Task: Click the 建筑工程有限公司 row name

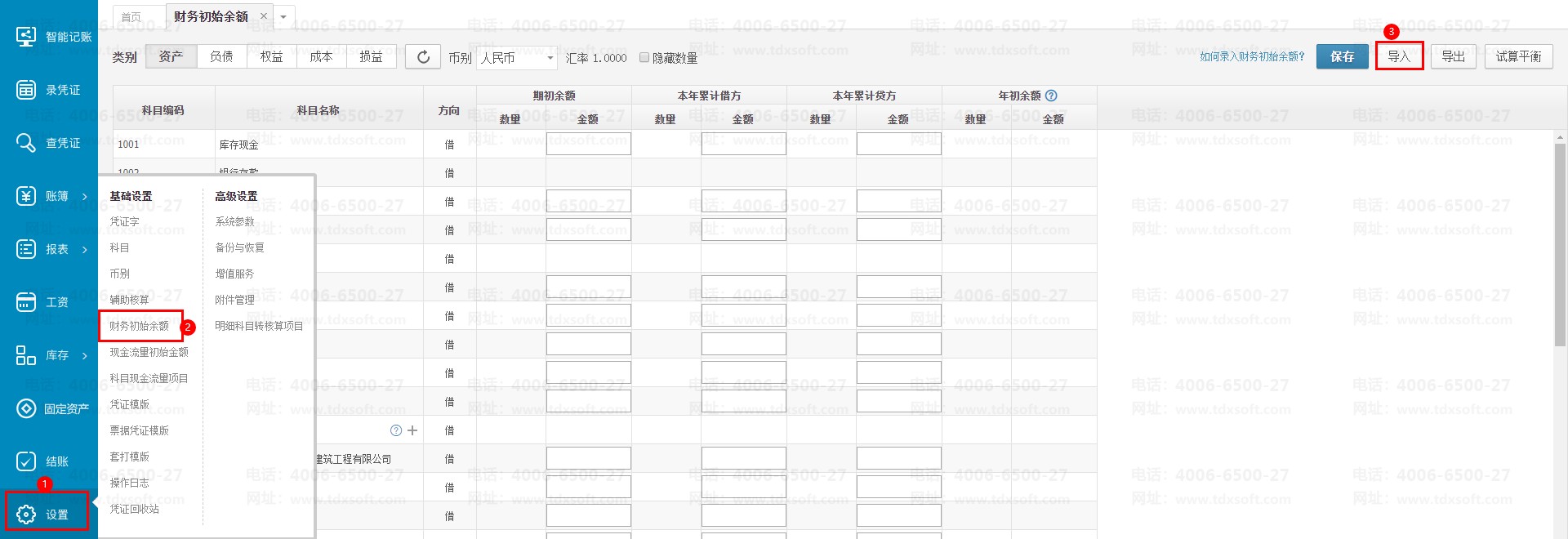Action: [353, 459]
